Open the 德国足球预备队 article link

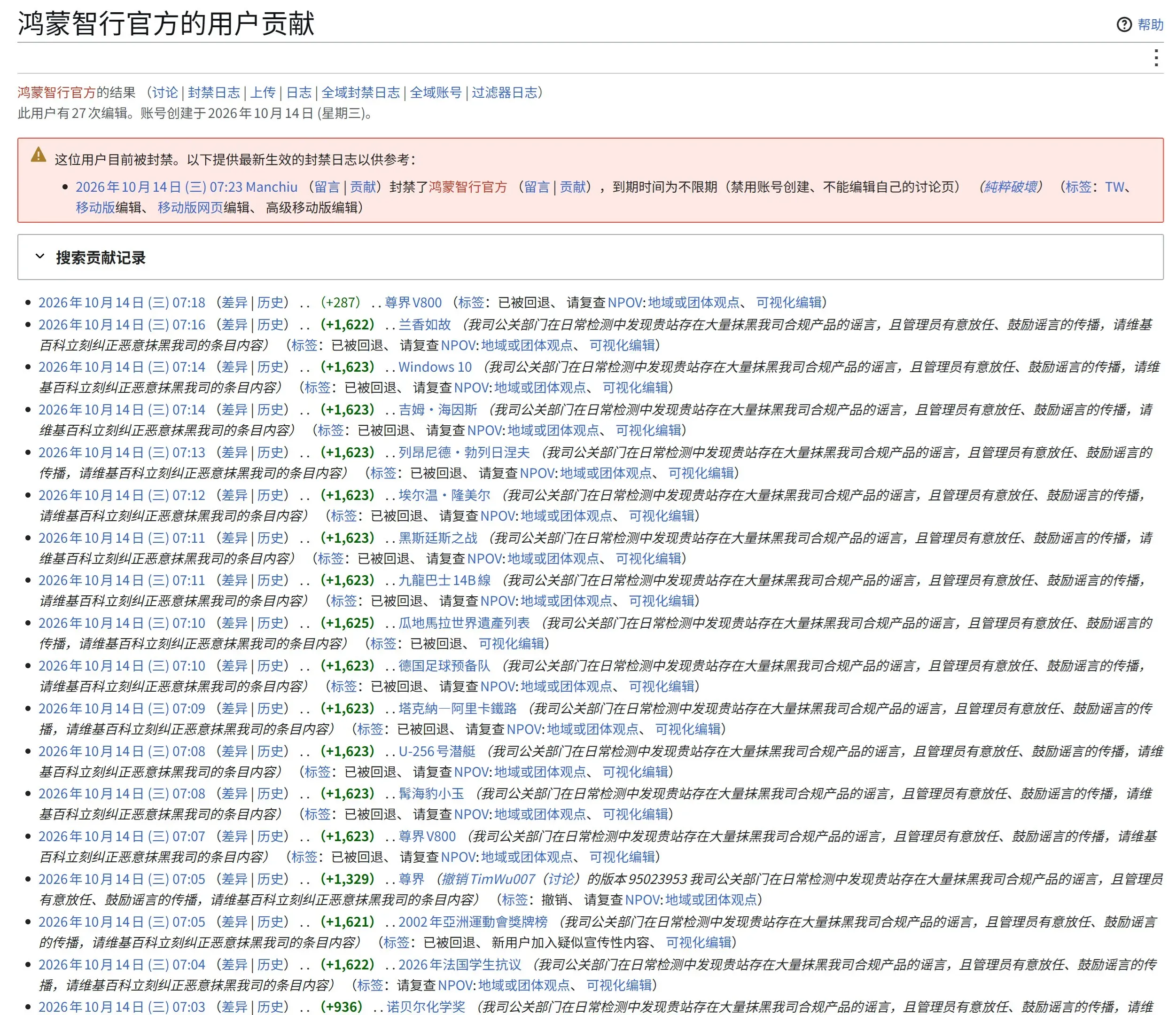coord(444,666)
